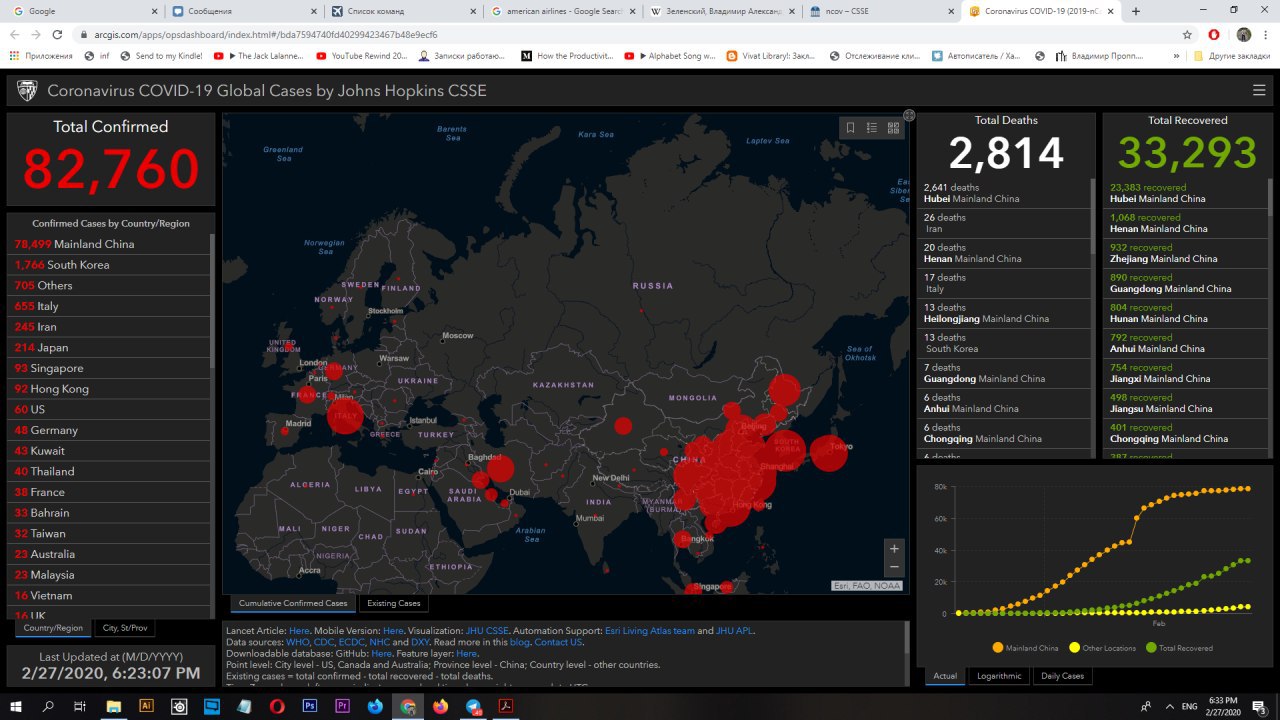Launch Photoshop from taskbar
Screen dimensions: 1280x720
[x=310, y=706]
